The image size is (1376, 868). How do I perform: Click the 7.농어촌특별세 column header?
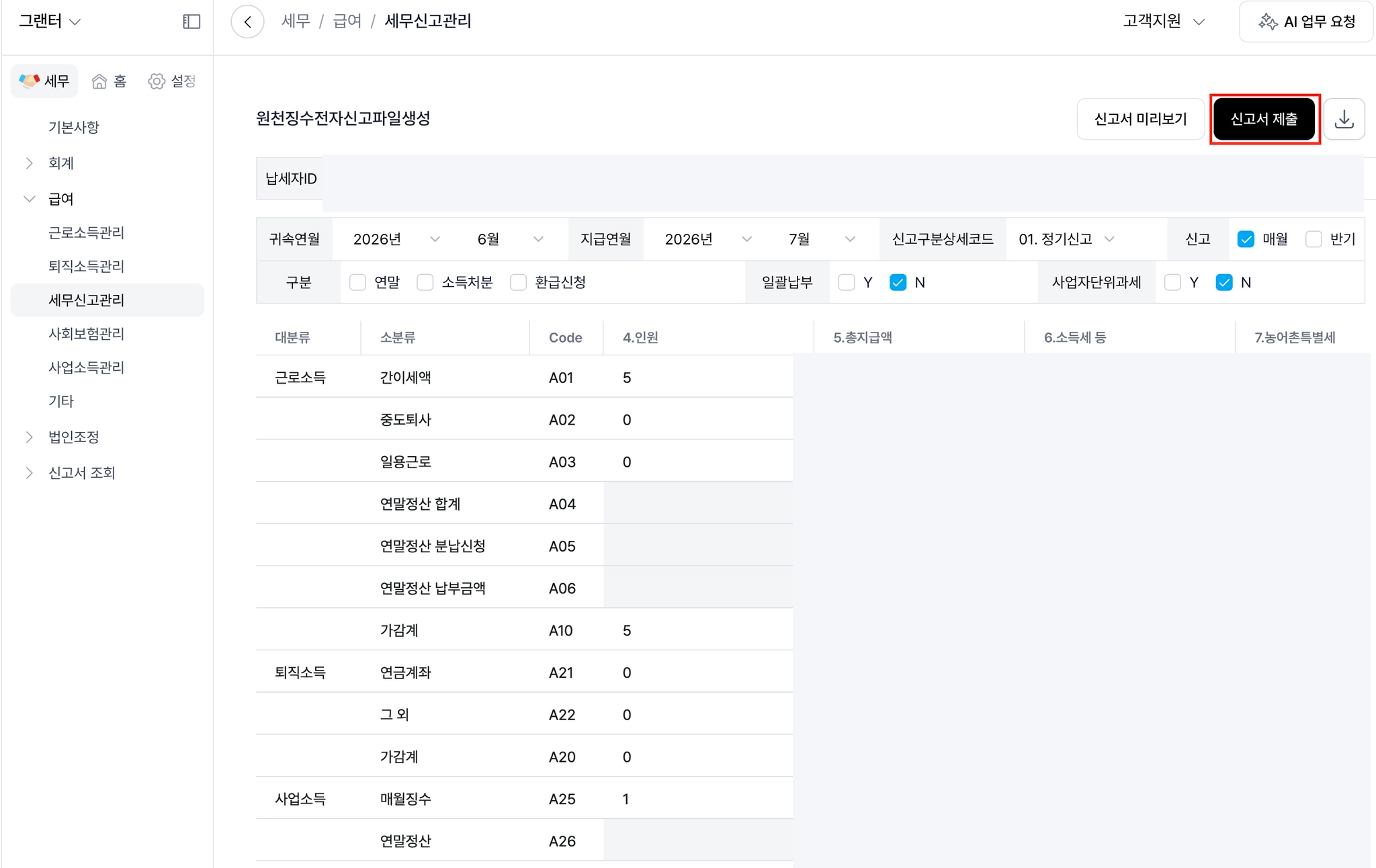[x=1295, y=337]
